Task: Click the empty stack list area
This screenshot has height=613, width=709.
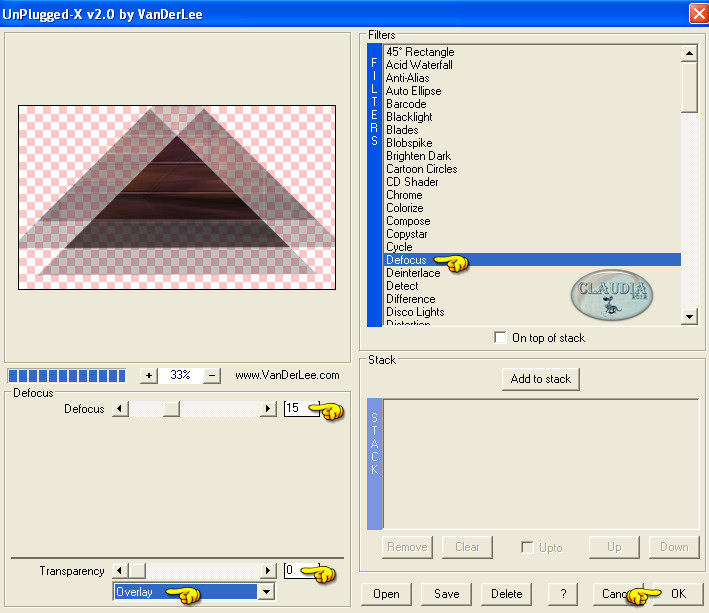Action: tap(541, 464)
